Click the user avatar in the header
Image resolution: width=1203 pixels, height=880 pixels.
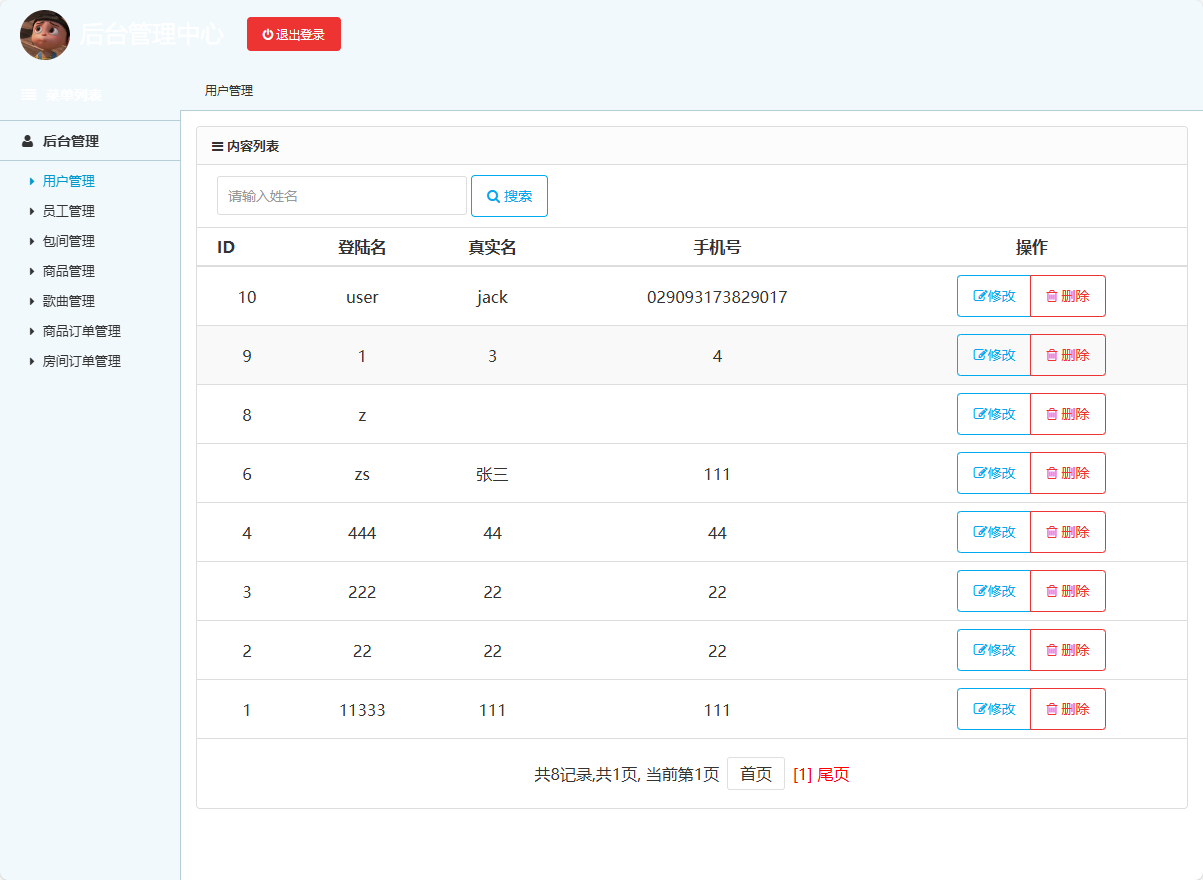pyautogui.click(x=44, y=35)
